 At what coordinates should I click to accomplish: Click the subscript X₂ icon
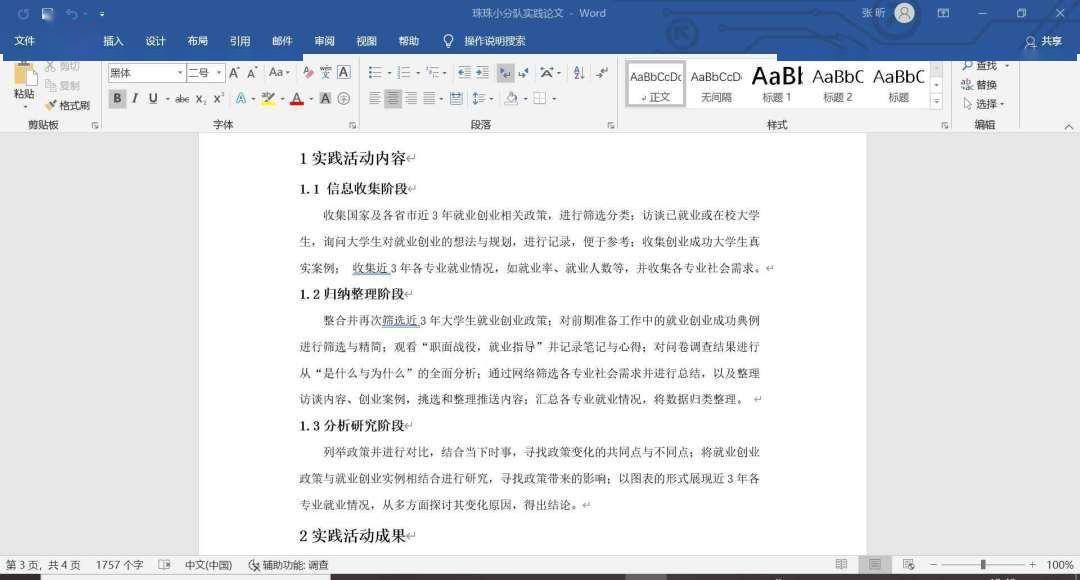pos(200,99)
